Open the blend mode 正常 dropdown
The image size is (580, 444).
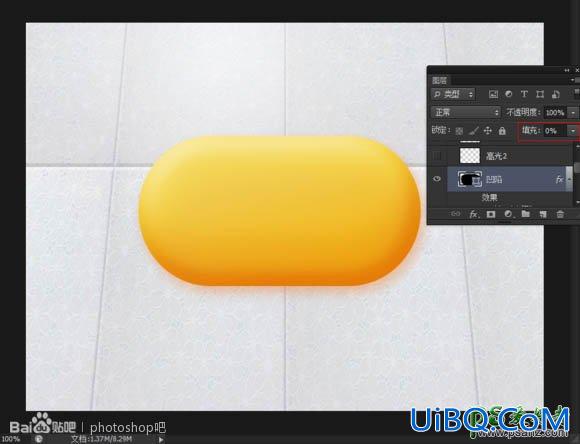click(x=466, y=112)
